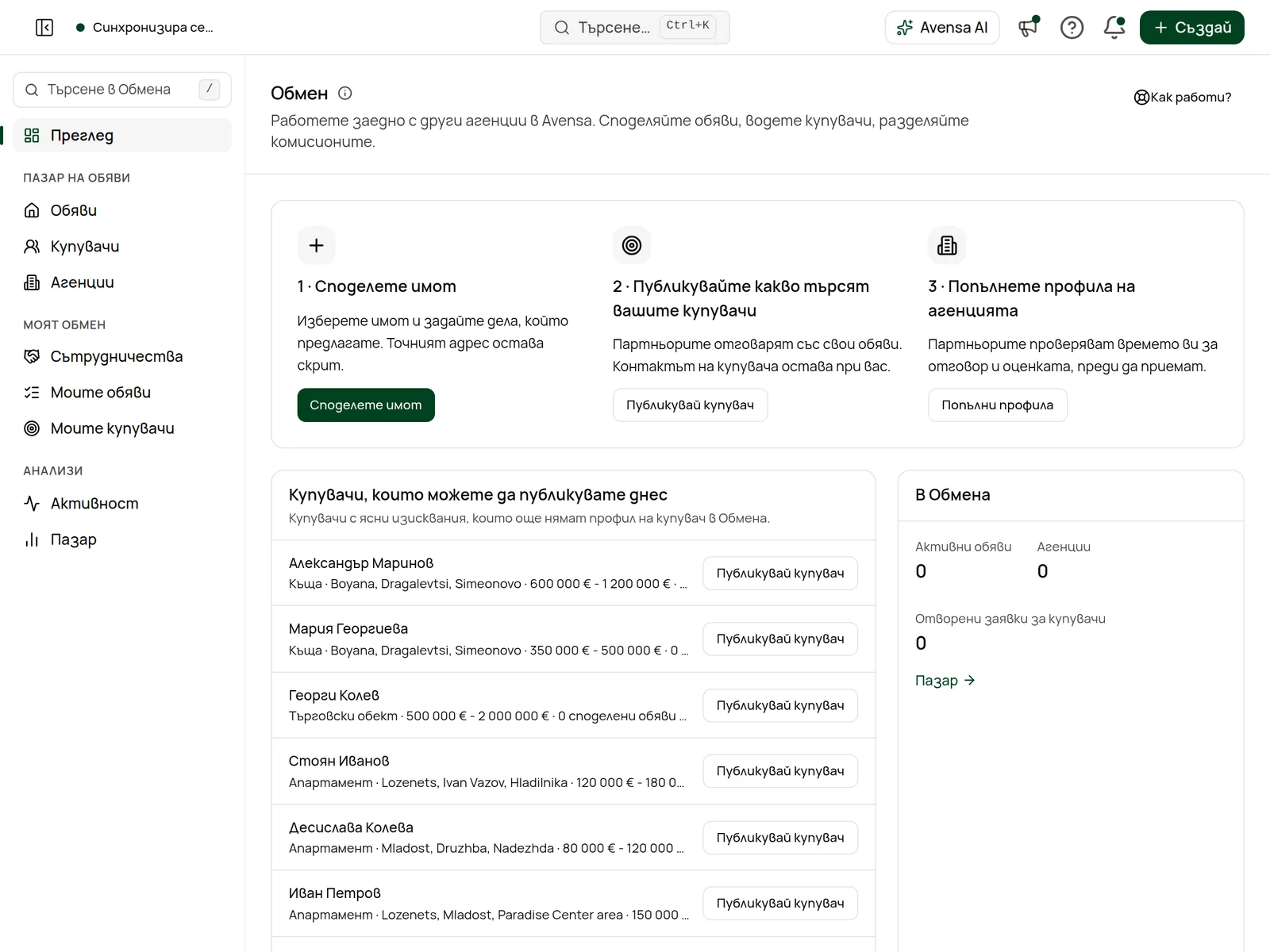Click the building icon above step 3

click(x=947, y=245)
